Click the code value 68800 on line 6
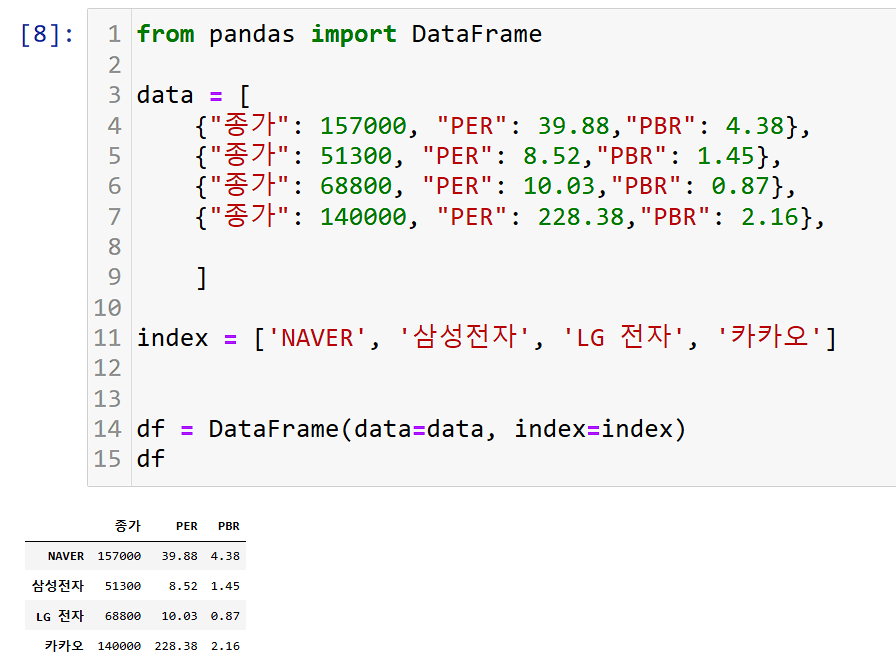 pos(355,186)
